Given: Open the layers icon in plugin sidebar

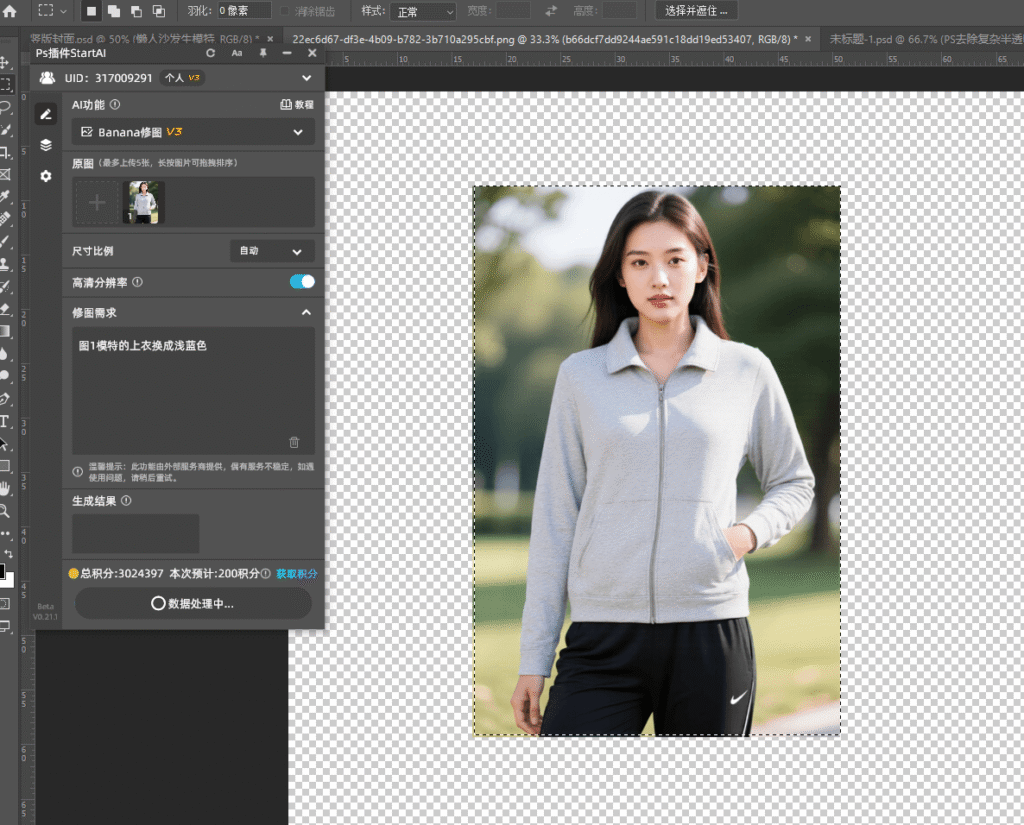Looking at the screenshot, I should pyautogui.click(x=46, y=145).
